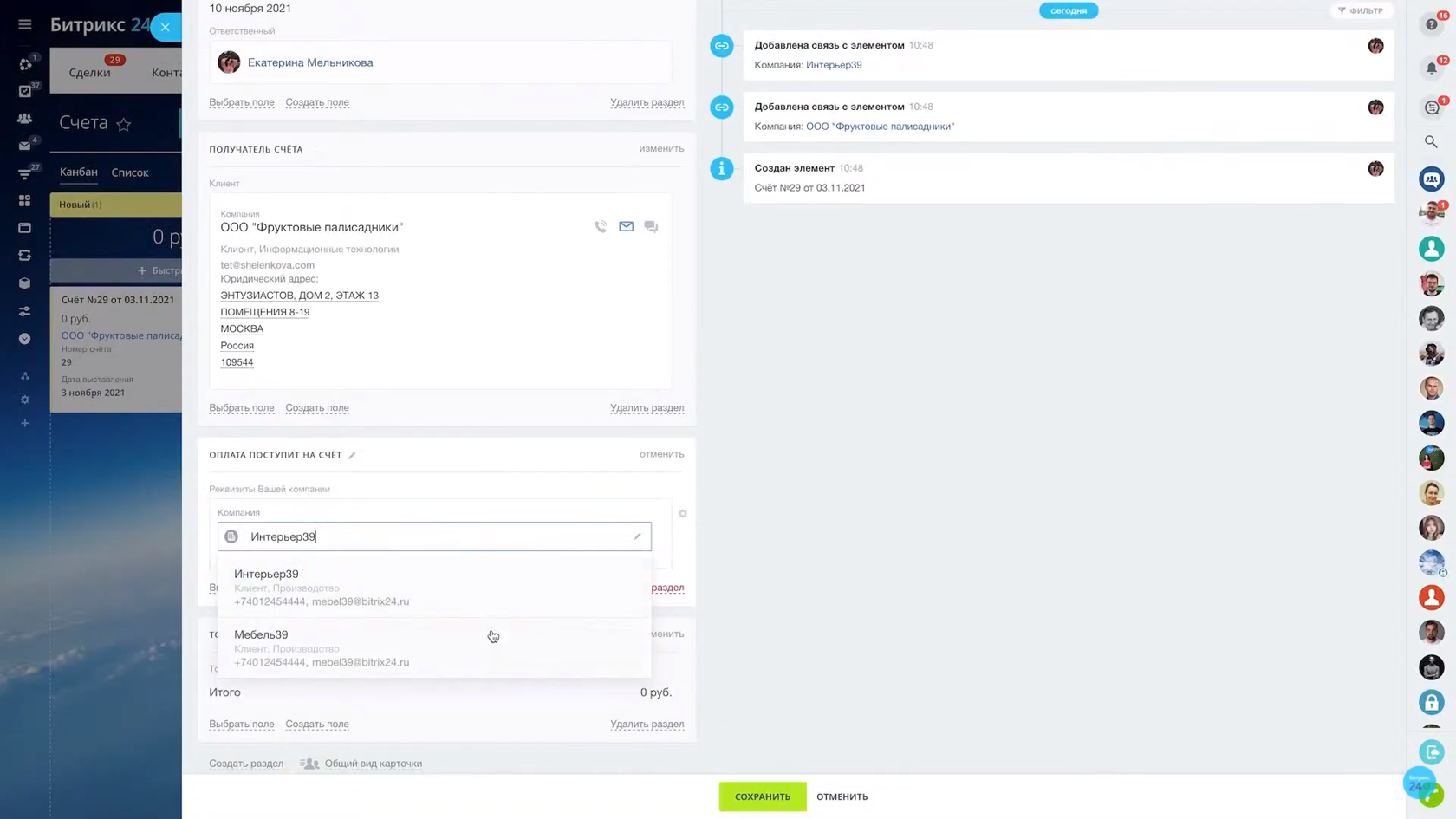
Task: Click the funnel CRM icon in left sidebar
Action: [x=24, y=173]
